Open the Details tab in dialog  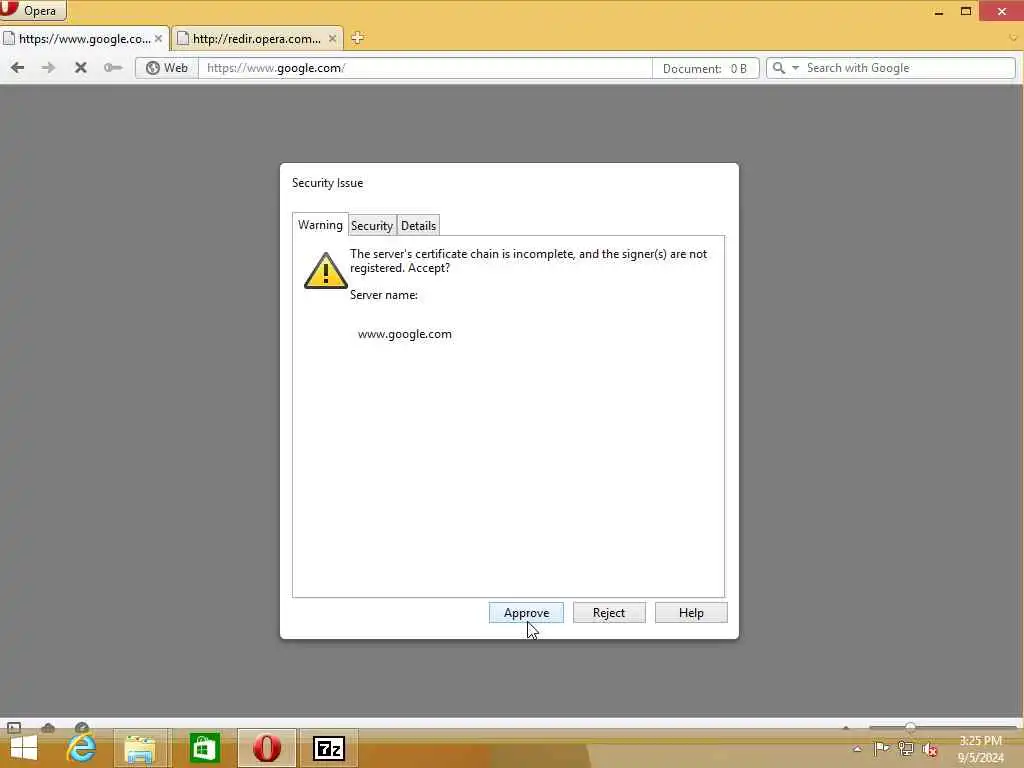point(418,225)
